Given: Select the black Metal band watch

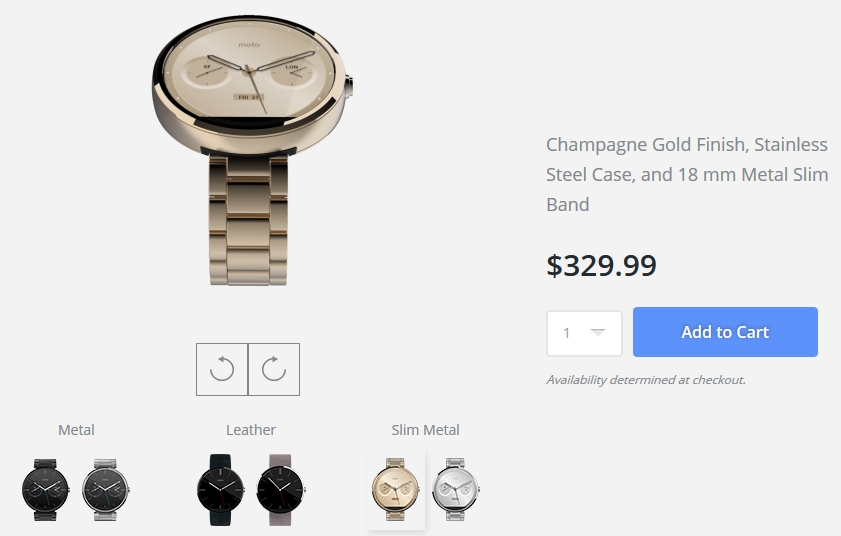Looking at the screenshot, I should click(x=45, y=489).
